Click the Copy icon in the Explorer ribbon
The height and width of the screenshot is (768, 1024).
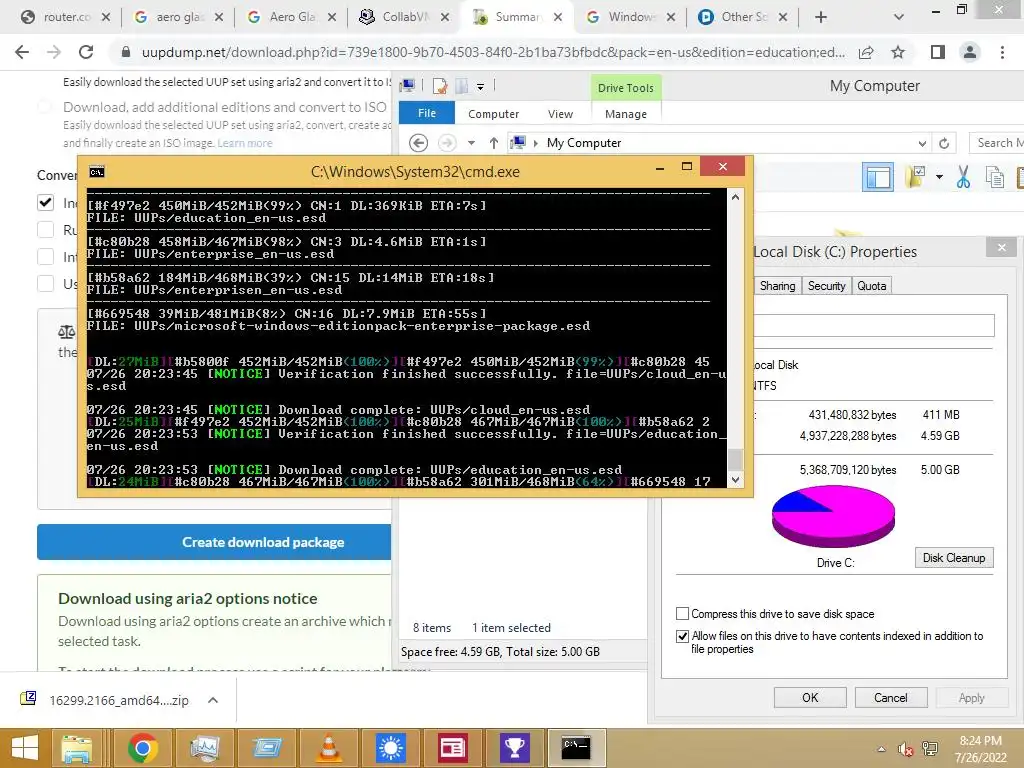[995, 177]
